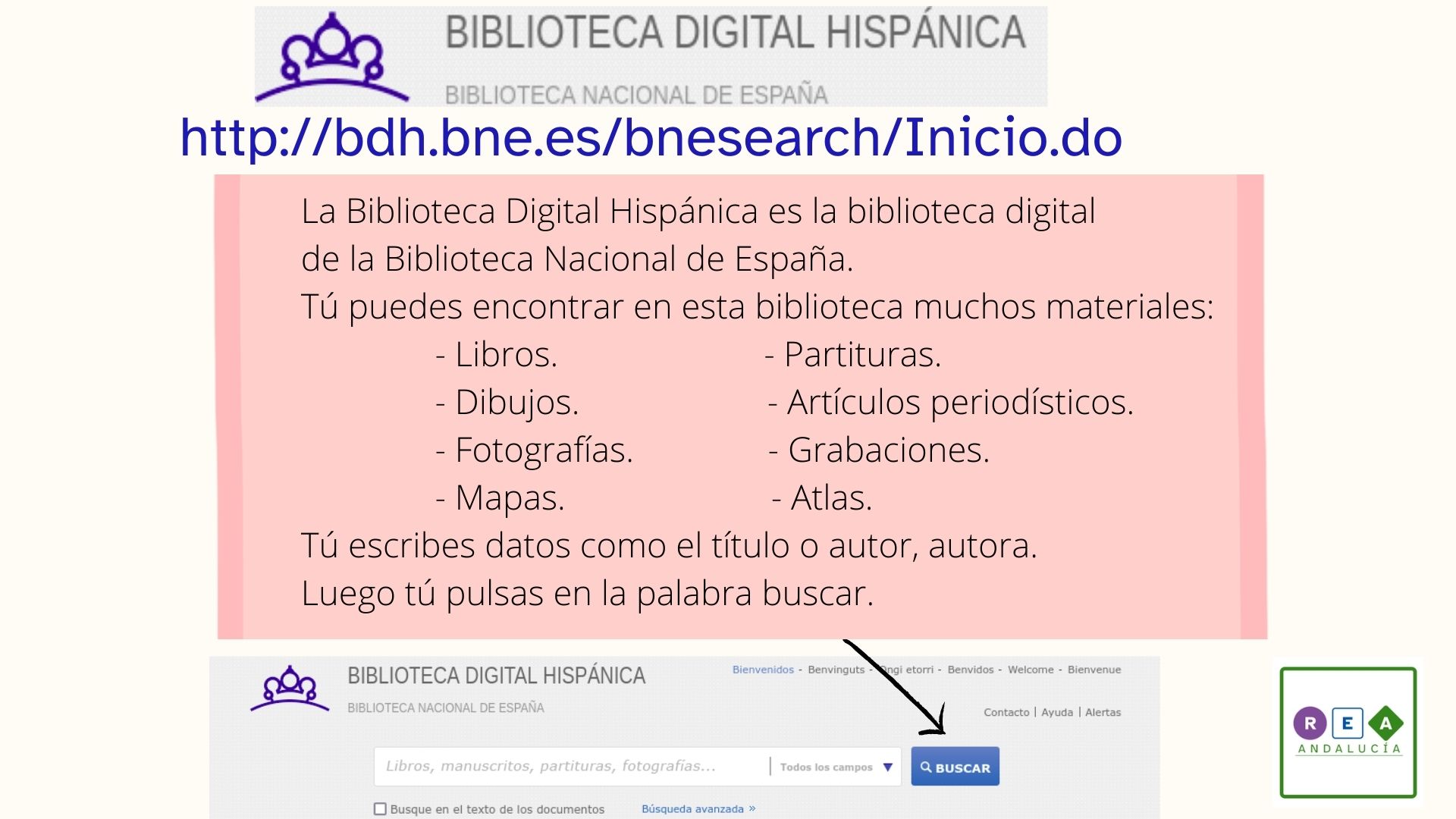This screenshot has width=1456, height=819.
Task: Click the text '- Grabaciones.'
Action: (x=880, y=450)
